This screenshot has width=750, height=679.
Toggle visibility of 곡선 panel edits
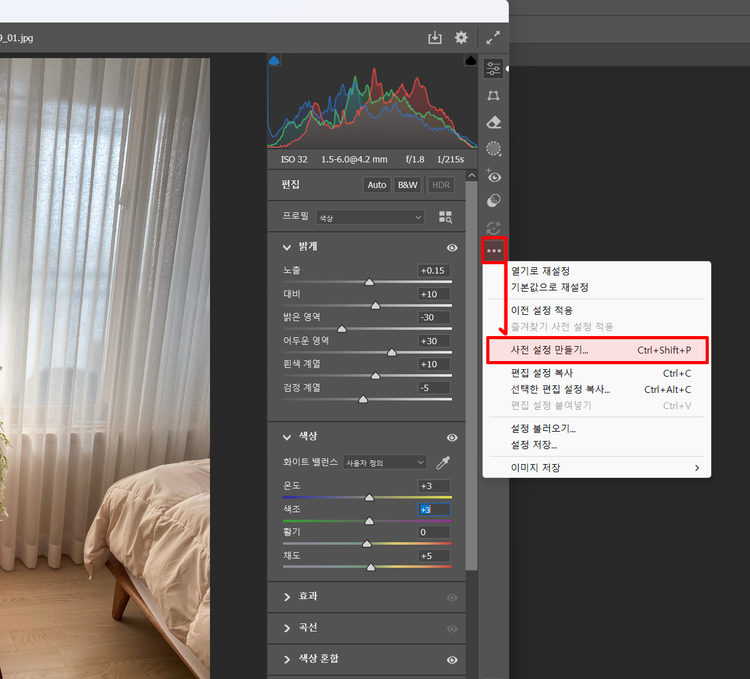(452, 629)
